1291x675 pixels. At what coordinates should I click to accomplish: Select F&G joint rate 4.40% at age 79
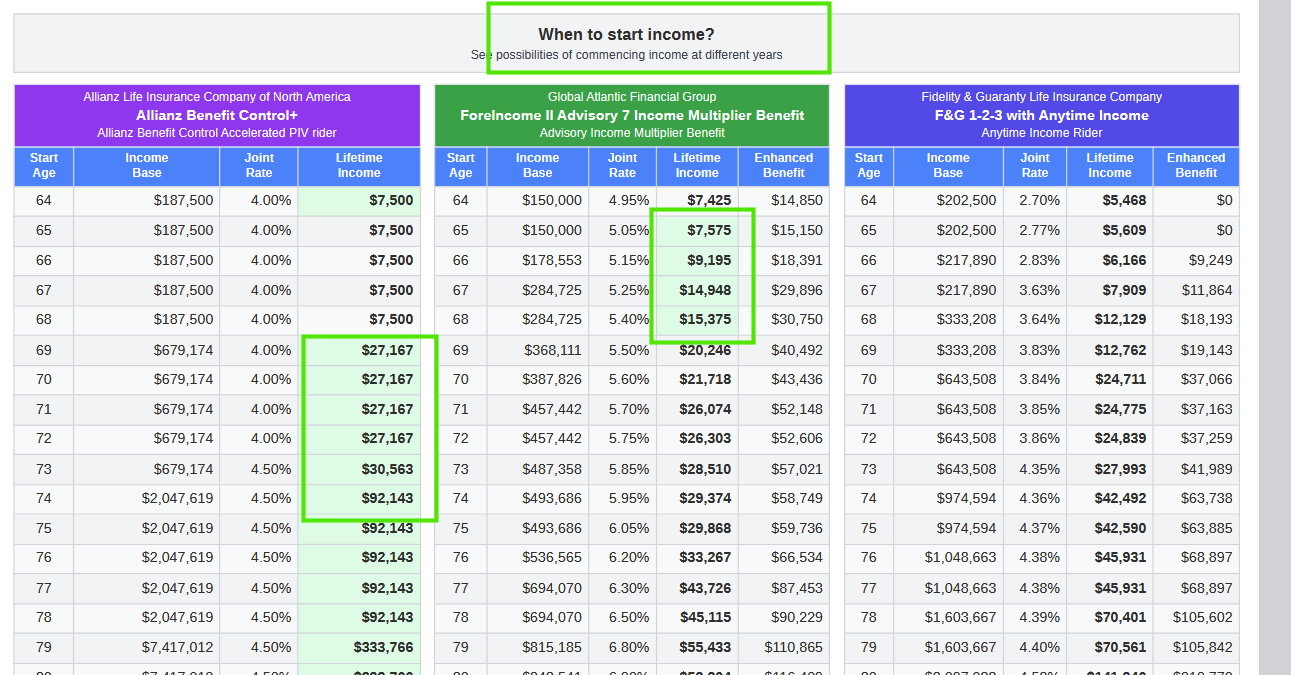click(1040, 647)
